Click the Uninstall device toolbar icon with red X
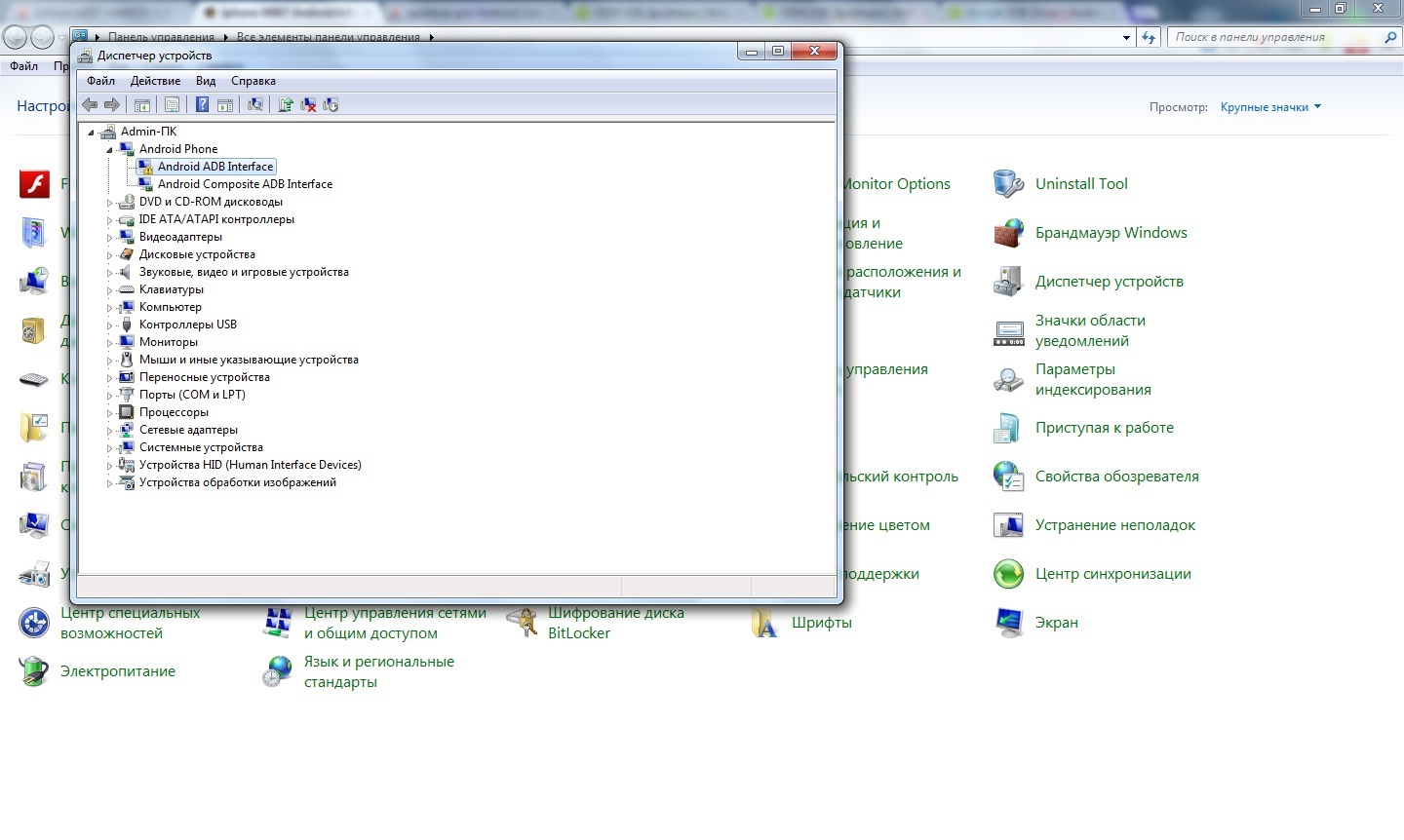This screenshot has width=1404, height=840. point(308,105)
